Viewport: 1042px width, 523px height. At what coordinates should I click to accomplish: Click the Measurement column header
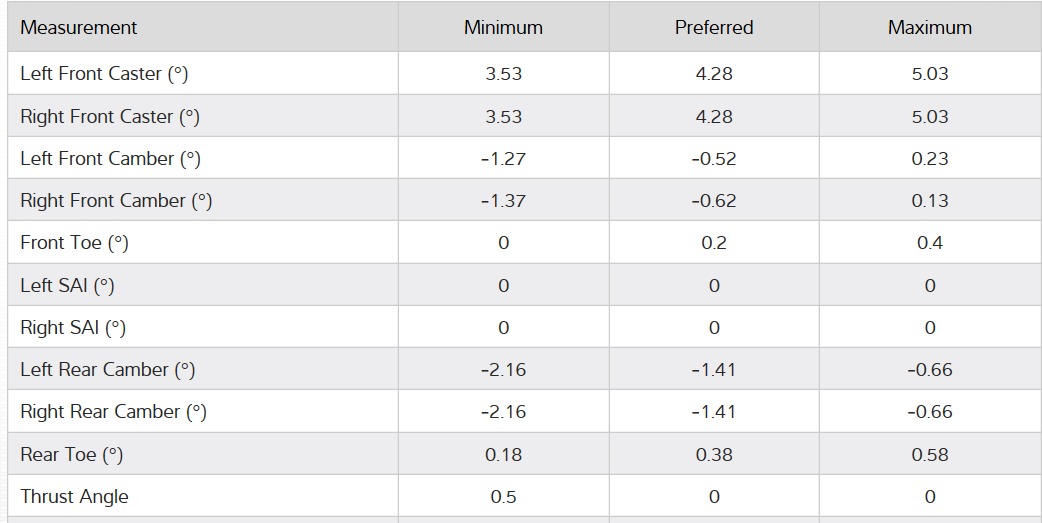tap(79, 28)
